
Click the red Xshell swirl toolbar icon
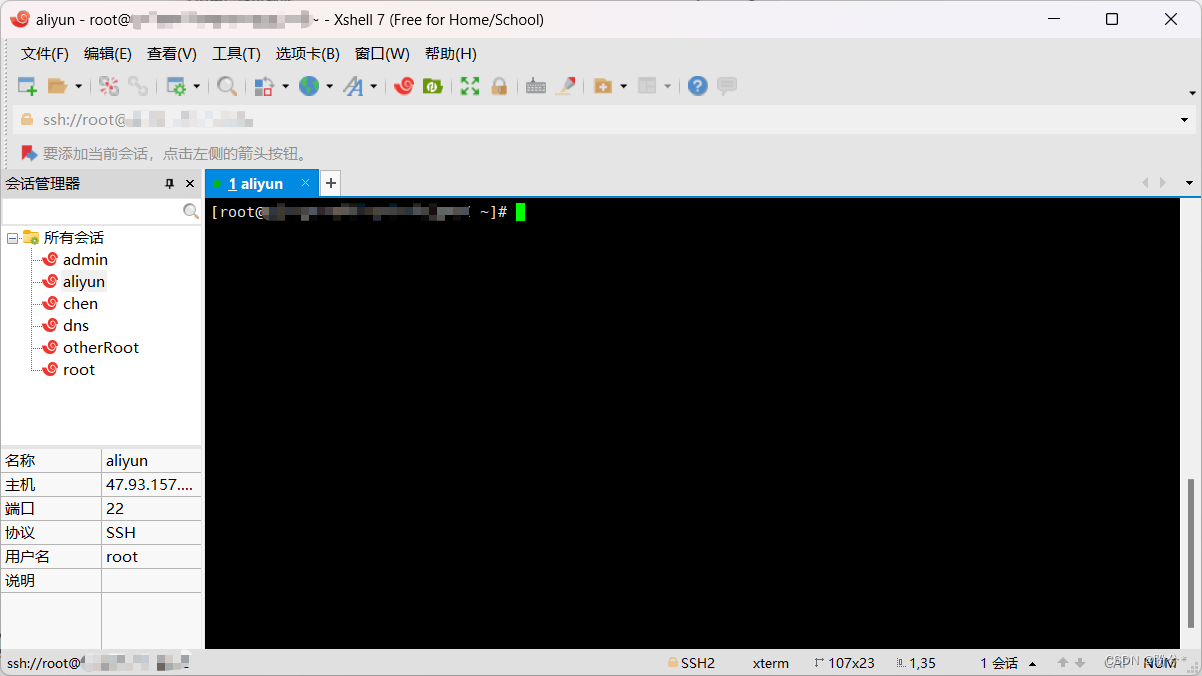404,87
